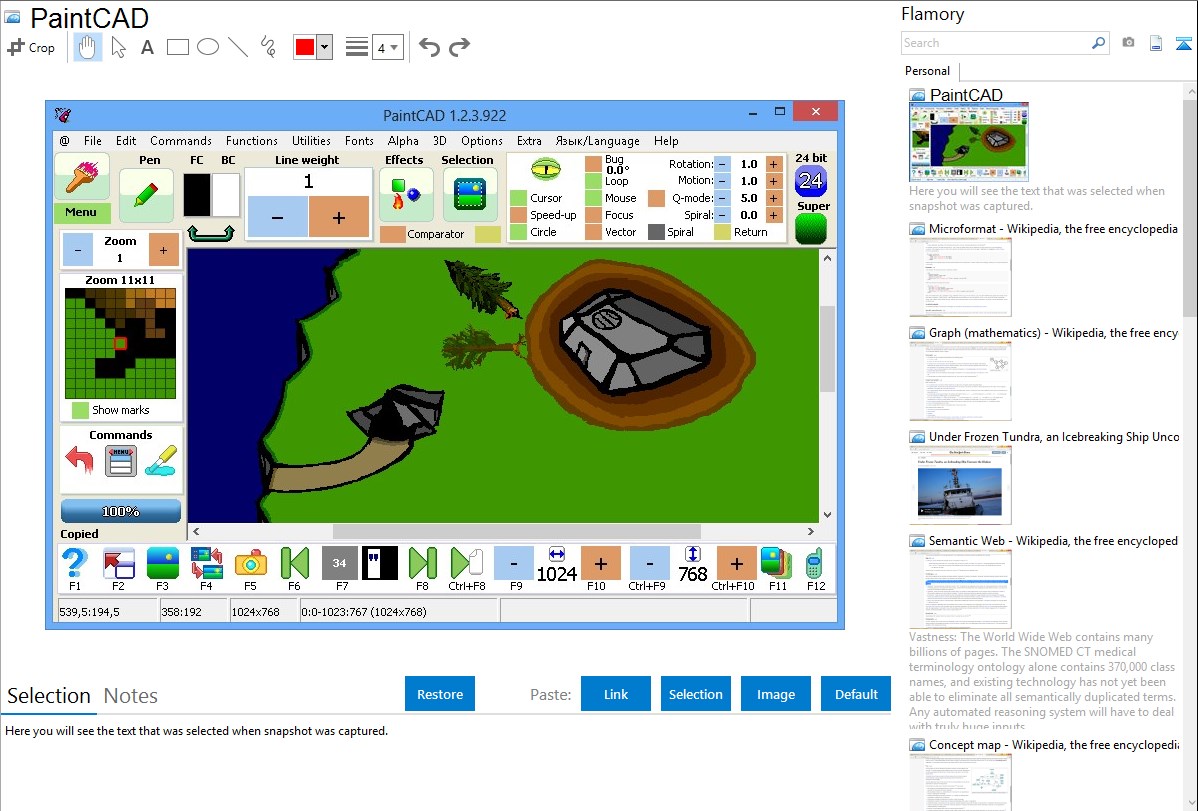Toggle the Mouse option
1198x811 pixels.
point(594,198)
